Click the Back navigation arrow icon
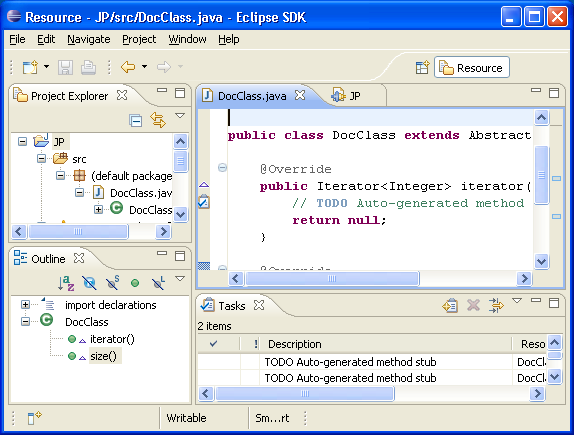Viewport: 574px width, 435px height. coord(128,67)
